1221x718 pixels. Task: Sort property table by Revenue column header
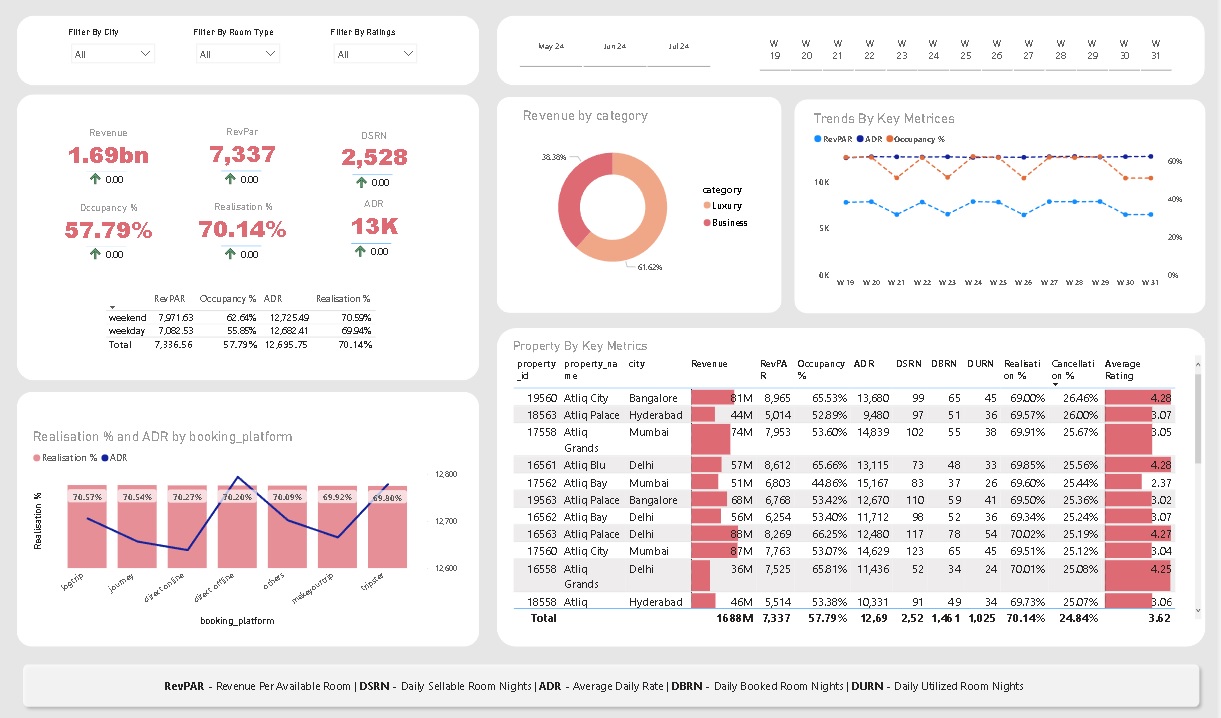[x=709, y=364]
